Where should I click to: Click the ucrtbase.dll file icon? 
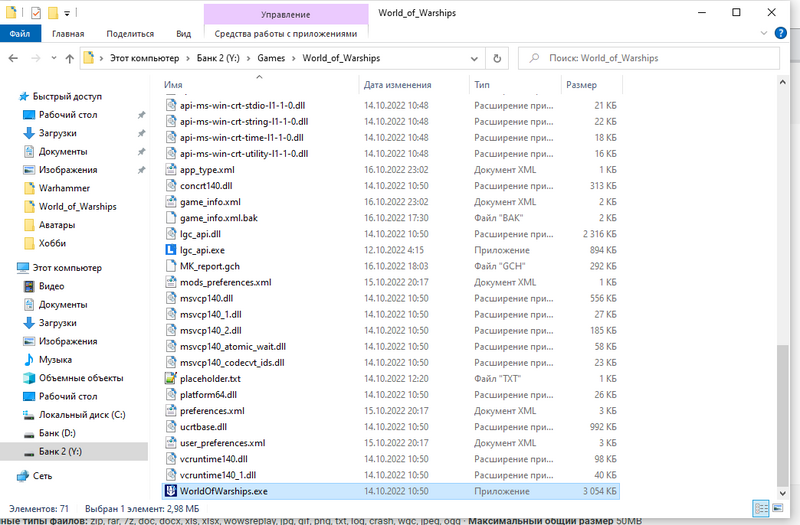pyautogui.click(x=170, y=427)
